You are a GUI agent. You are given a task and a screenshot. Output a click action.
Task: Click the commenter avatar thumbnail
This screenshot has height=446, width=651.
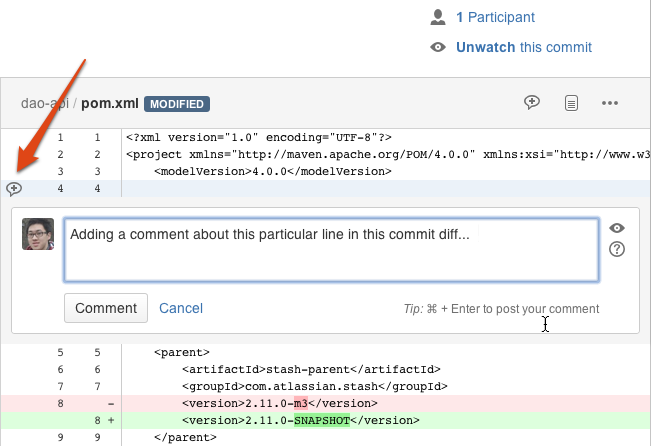38,234
